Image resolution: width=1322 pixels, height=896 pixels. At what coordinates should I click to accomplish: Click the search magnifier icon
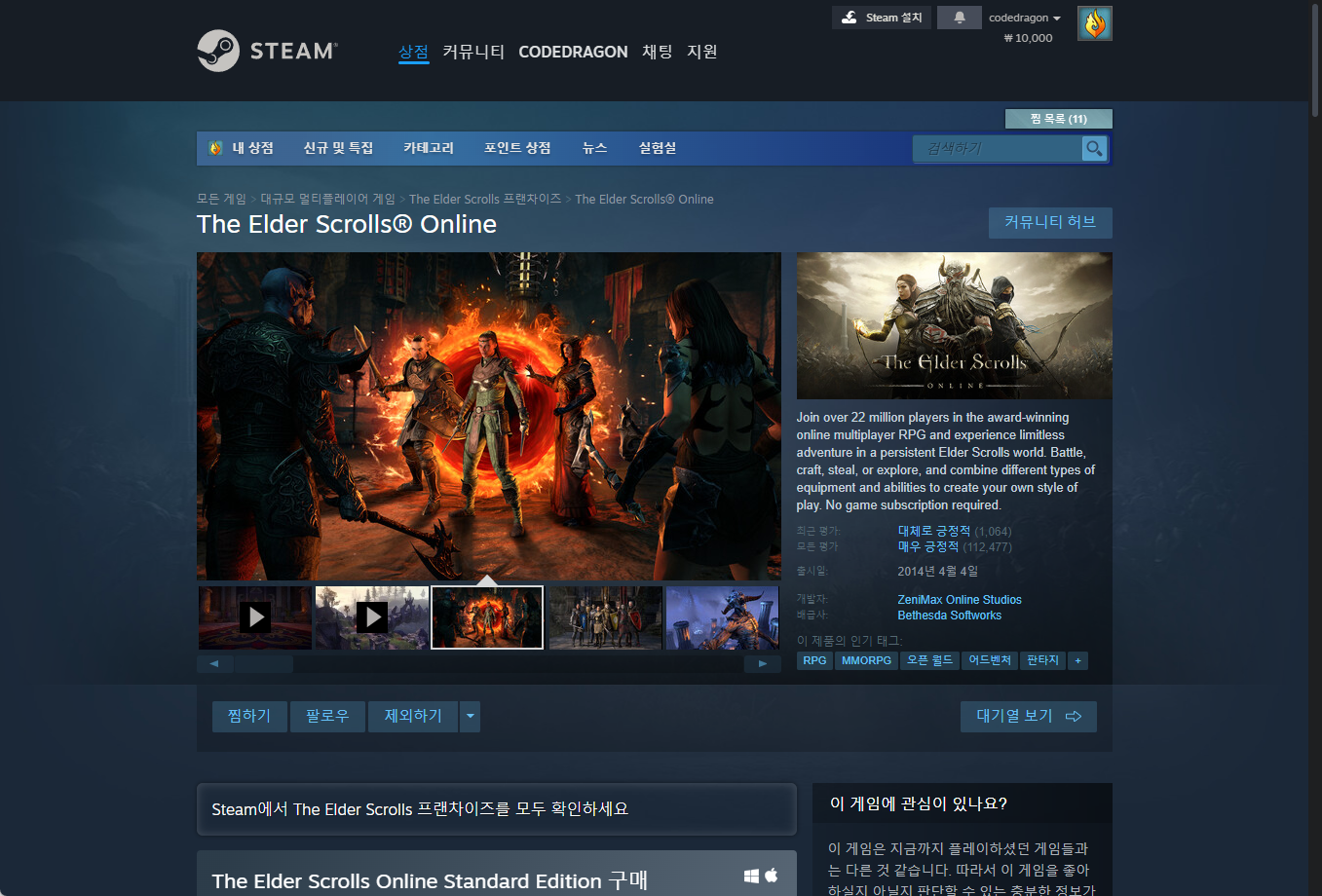tap(1094, 148)
